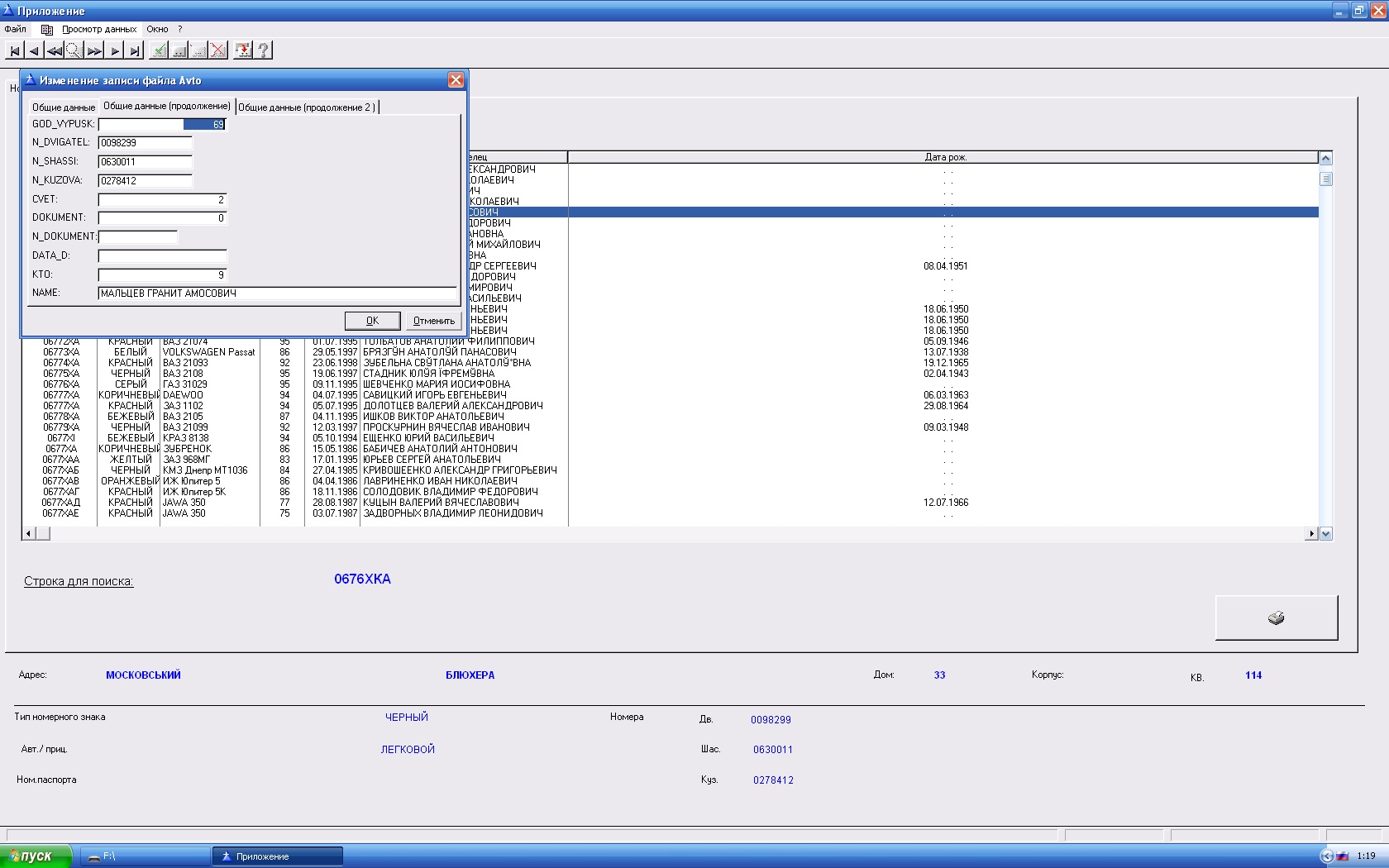This screenshot has width=1389, height=868.
Task: Confirm the record change with OK
Action: (x=373, y=321)
